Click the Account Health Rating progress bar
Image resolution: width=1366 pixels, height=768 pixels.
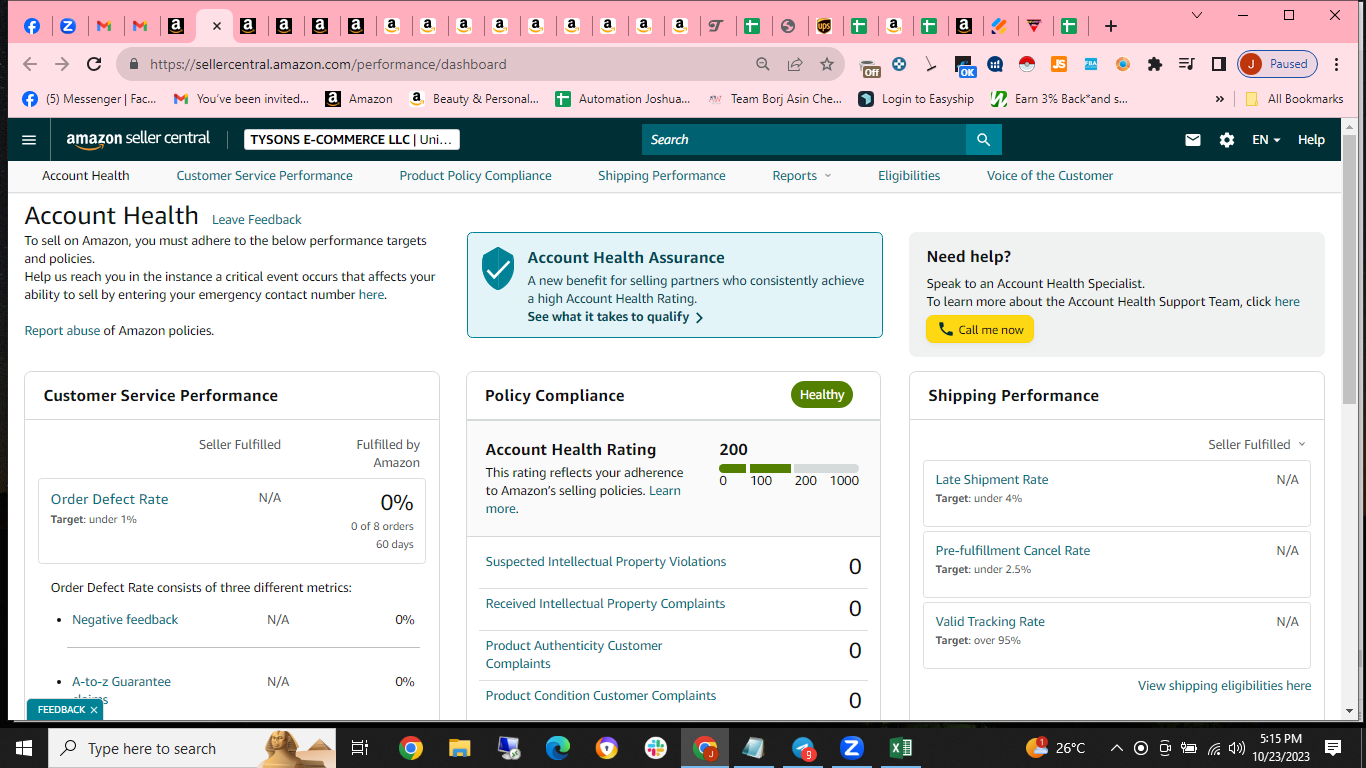coord(789,468)
